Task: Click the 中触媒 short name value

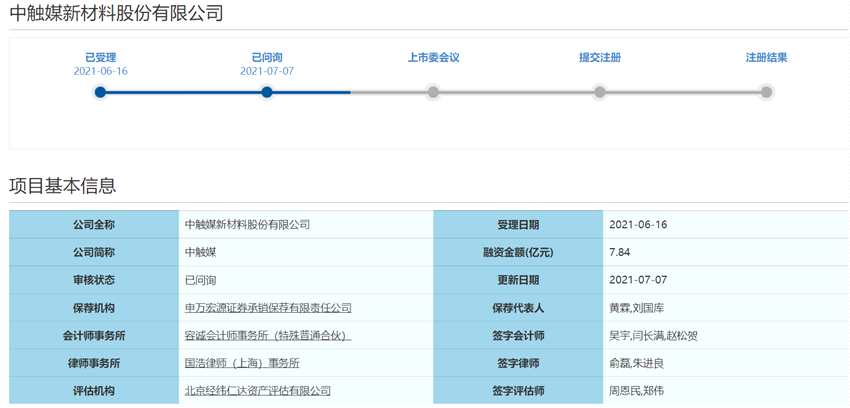Action: click(201, 252)
